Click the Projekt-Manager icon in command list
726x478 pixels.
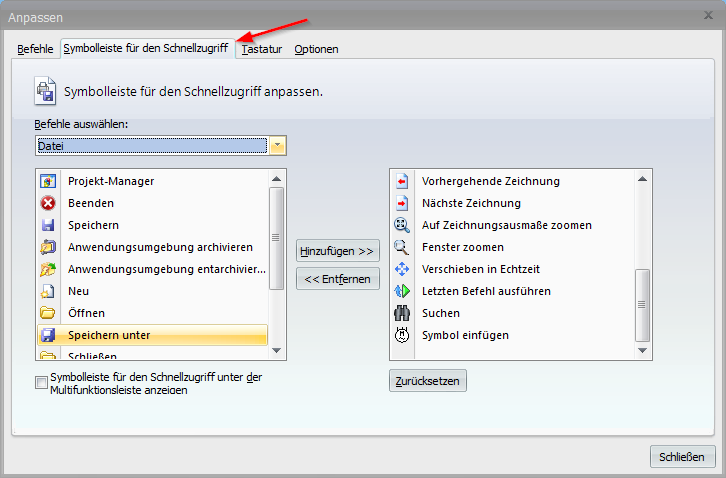48,181
